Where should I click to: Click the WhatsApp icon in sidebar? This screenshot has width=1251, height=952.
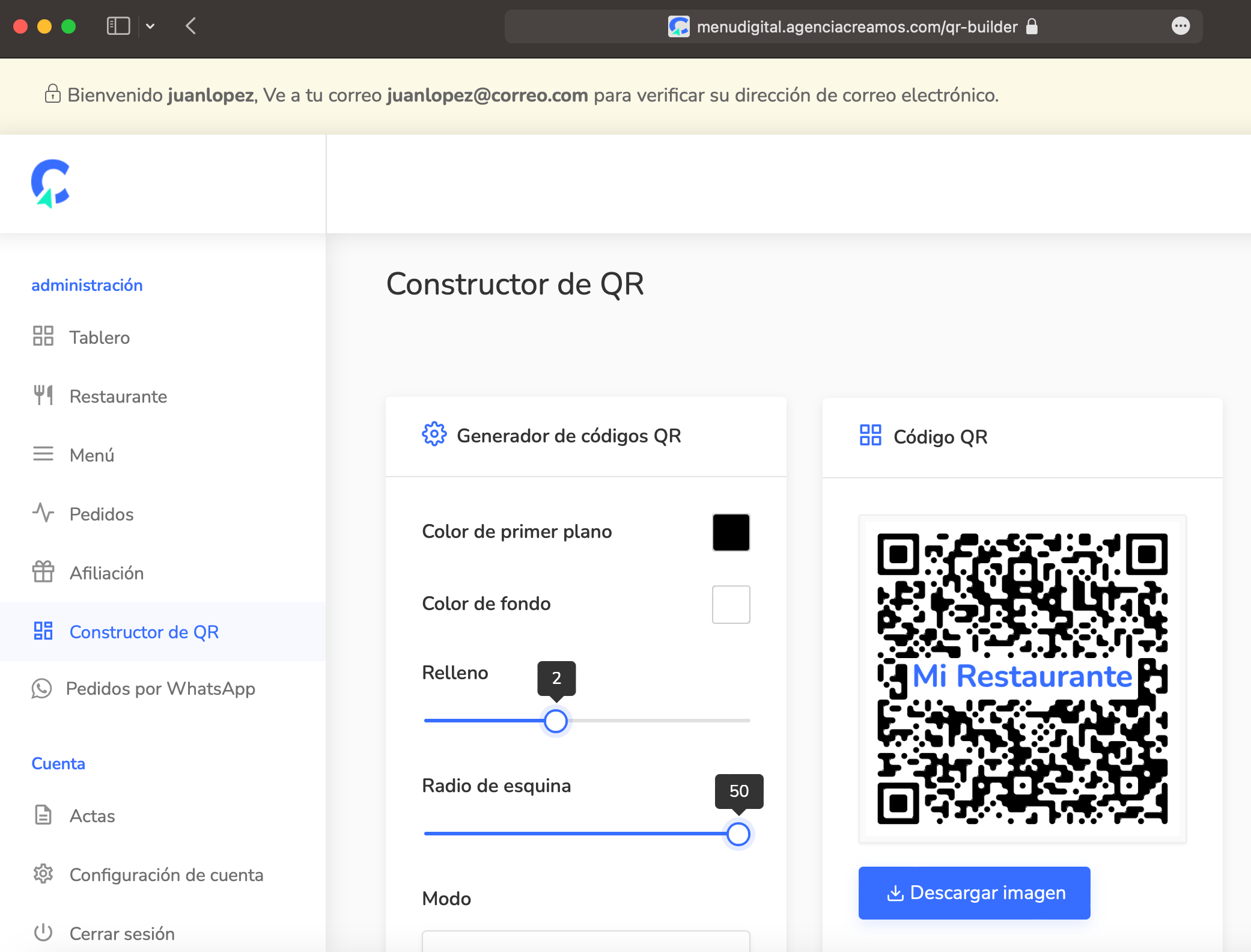tap(41, 689)
